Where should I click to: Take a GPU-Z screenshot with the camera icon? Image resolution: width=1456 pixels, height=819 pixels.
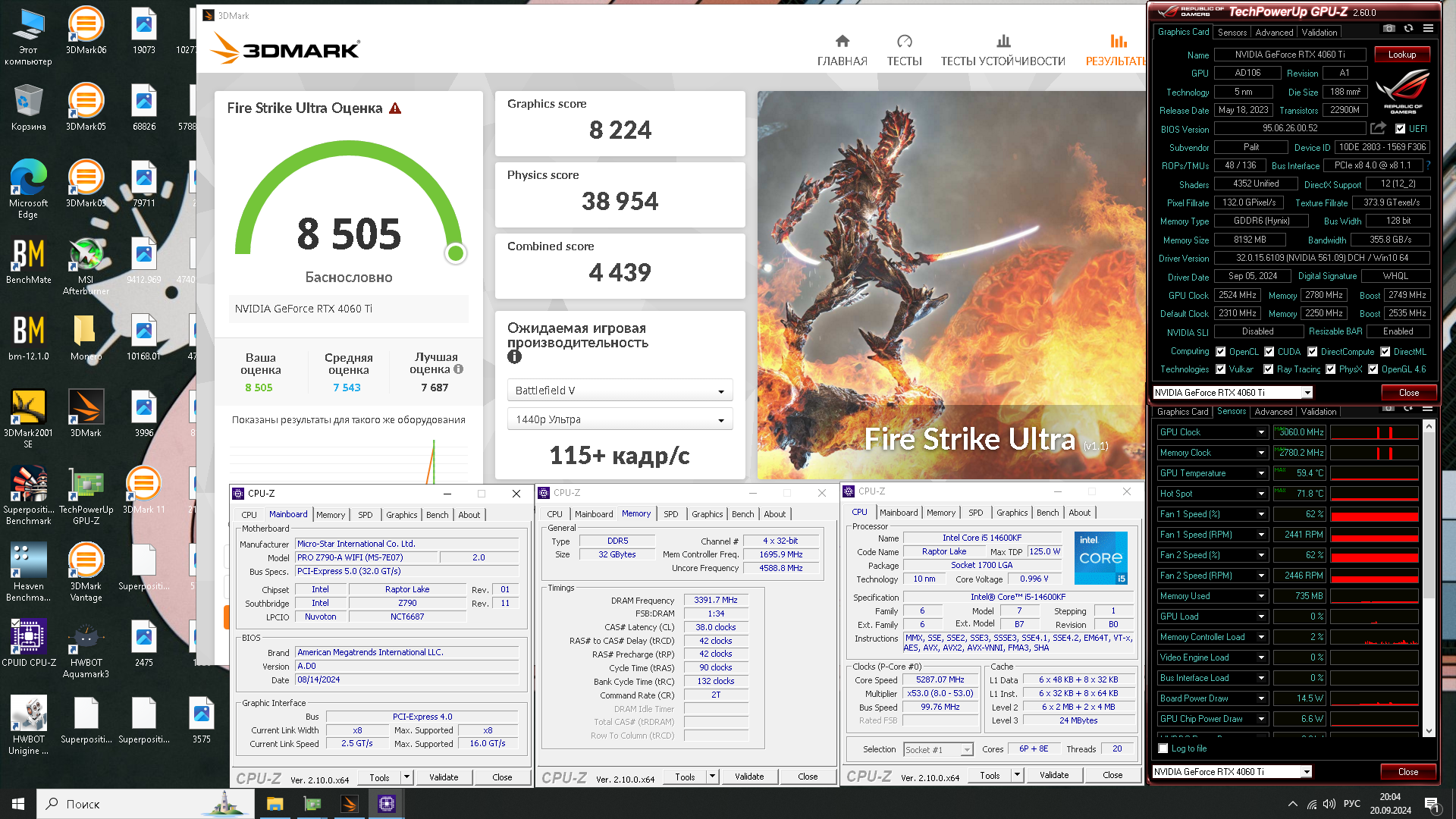coord(1389,29)
